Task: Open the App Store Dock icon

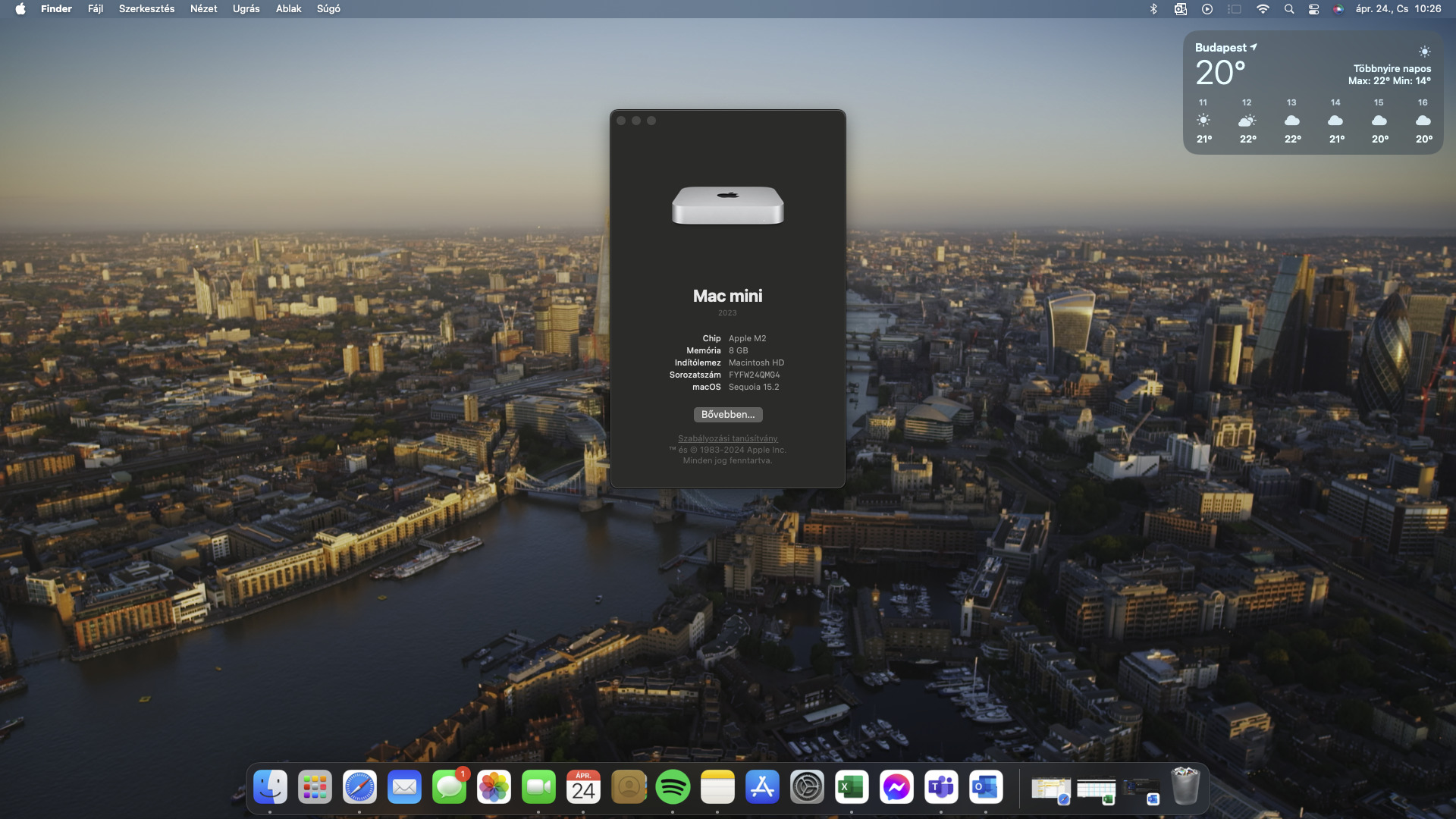Action: (x=762, y=787)
